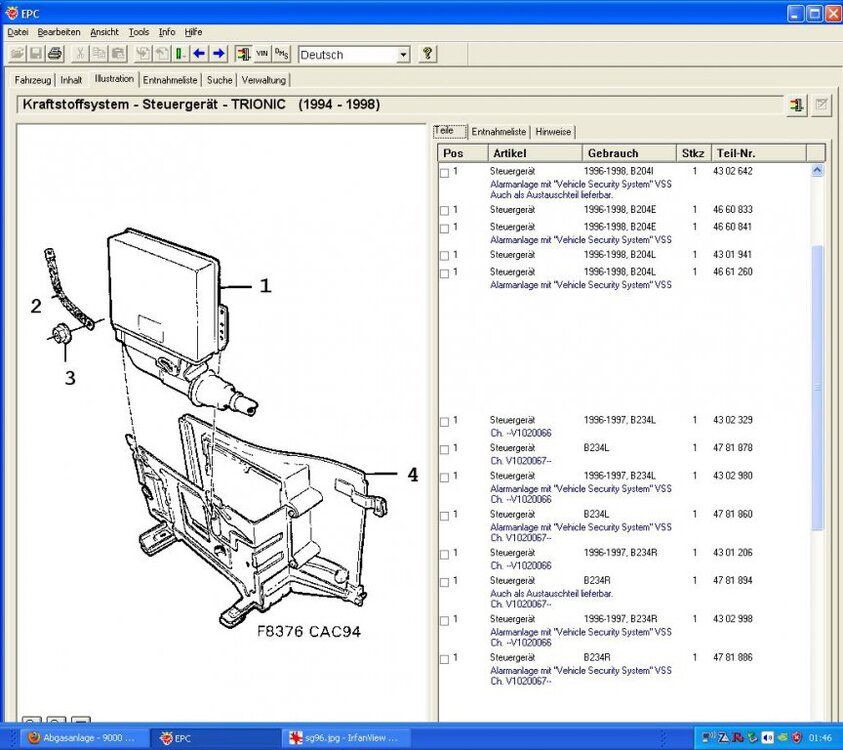
Task: Click the taskbar clock showing 01:46
Action: pos(820,738)
